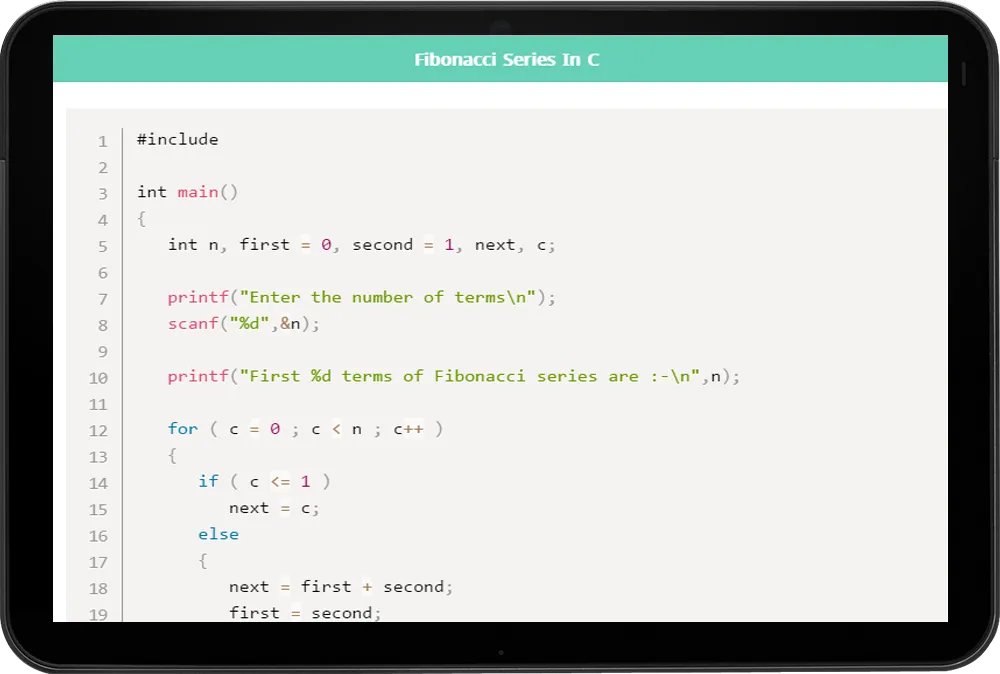Click the else keyword on line 16
1000x674 pixels.
click(218, 534)
